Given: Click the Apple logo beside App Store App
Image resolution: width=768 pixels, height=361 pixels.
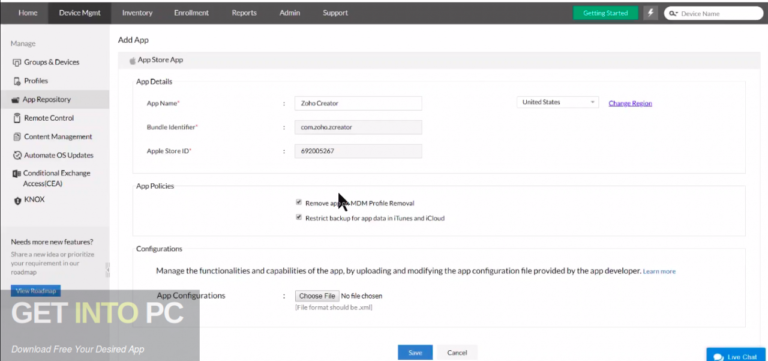Looking at the screenshot, I should tap(132, 60).
